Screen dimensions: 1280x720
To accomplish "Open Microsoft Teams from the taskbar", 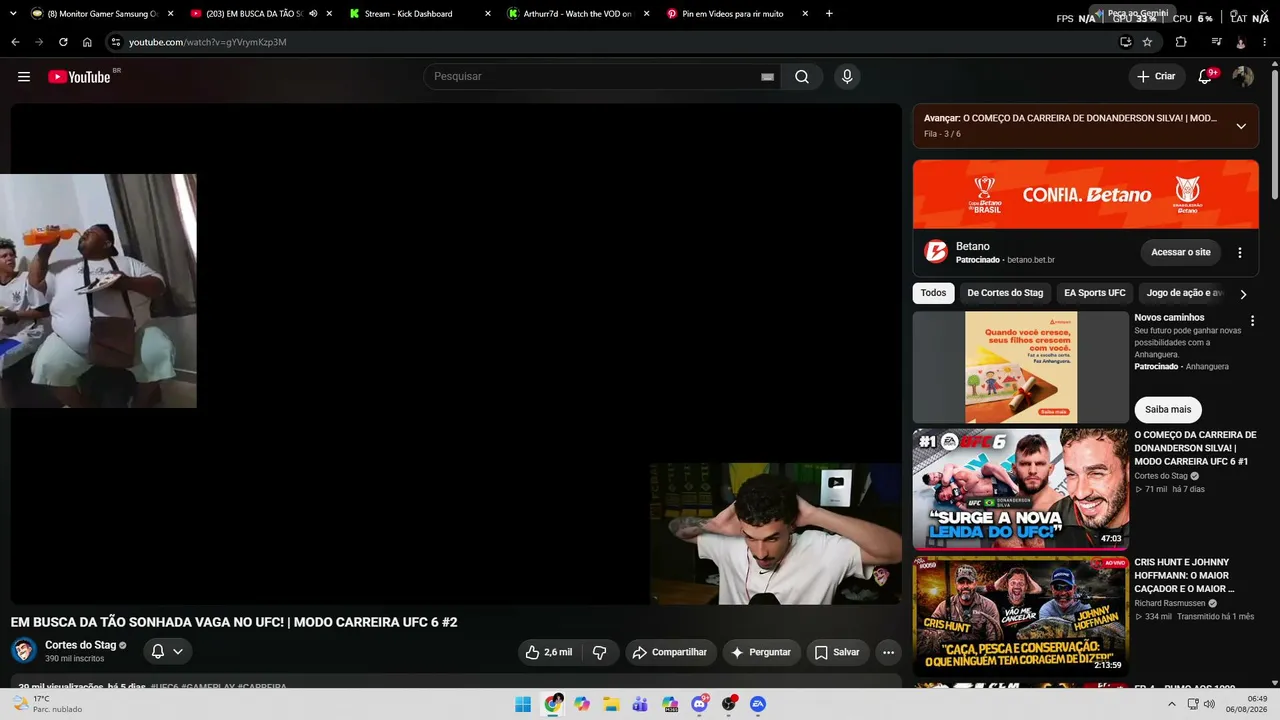I will tap(640, 704).
